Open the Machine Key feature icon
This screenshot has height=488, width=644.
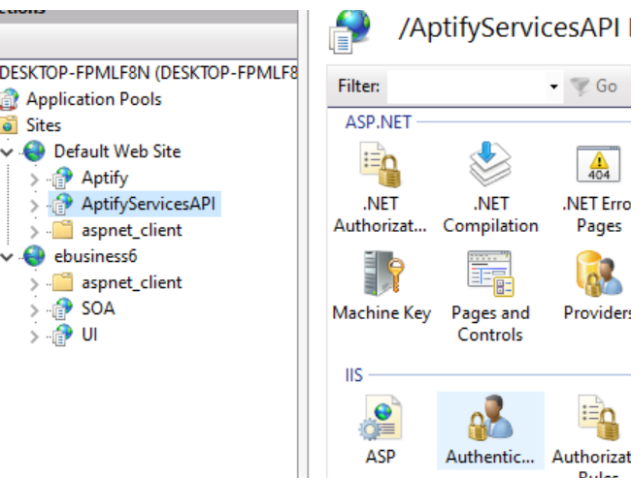point(384,273)
